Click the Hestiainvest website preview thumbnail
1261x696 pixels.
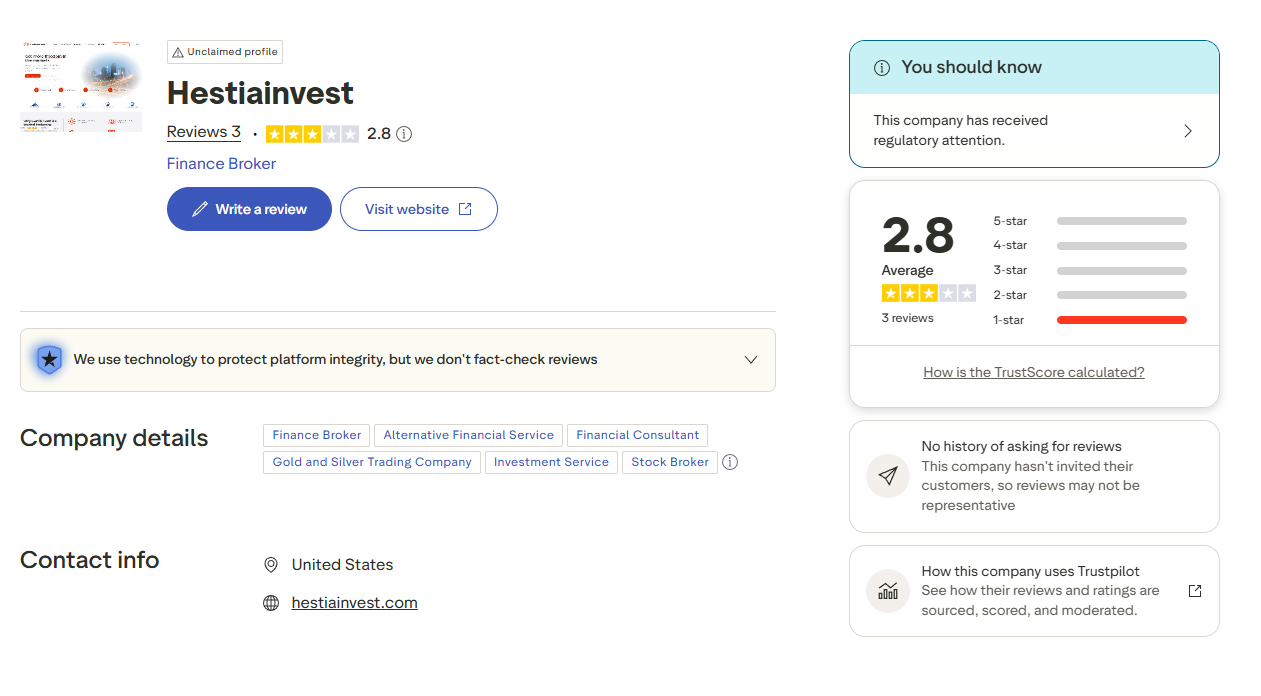81,88
